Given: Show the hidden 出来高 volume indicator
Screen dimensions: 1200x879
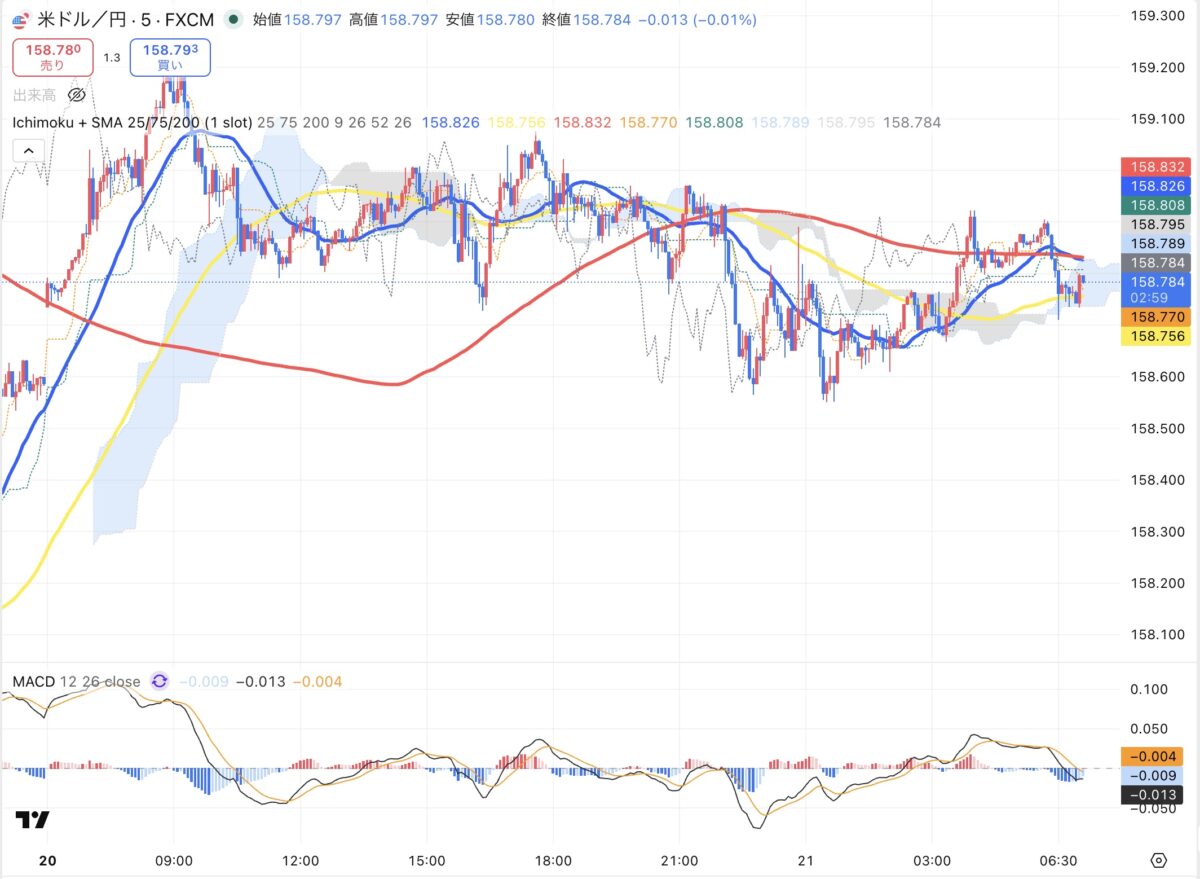Looking at the screenshot, I should [76, 95].
